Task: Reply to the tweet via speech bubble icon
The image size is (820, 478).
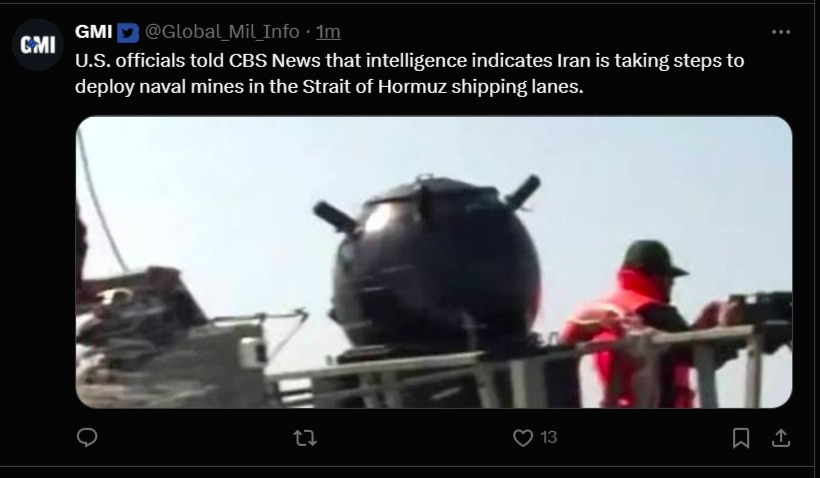Action: (x=87, y=437)
